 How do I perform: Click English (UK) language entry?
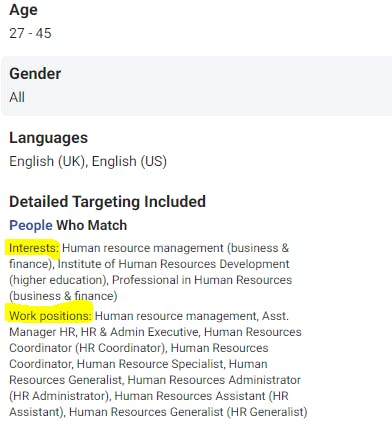click(x=48, y=161)
